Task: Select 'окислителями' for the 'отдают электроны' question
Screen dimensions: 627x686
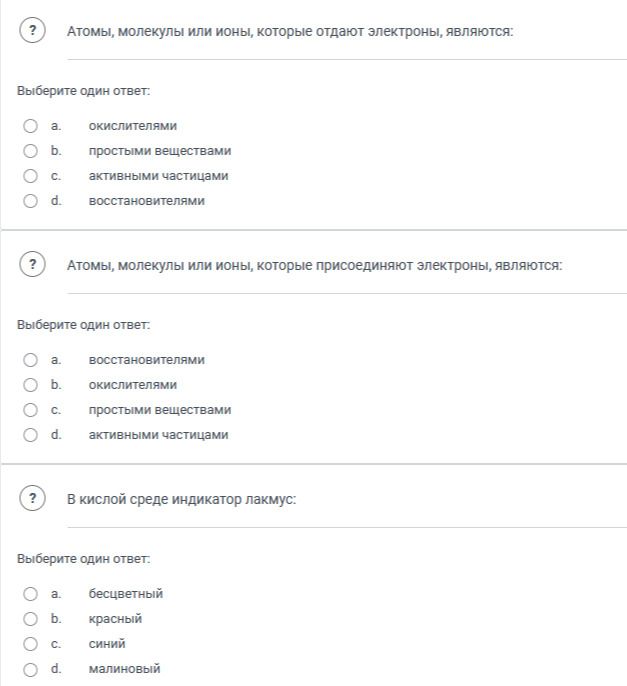Action: point(30,126)
